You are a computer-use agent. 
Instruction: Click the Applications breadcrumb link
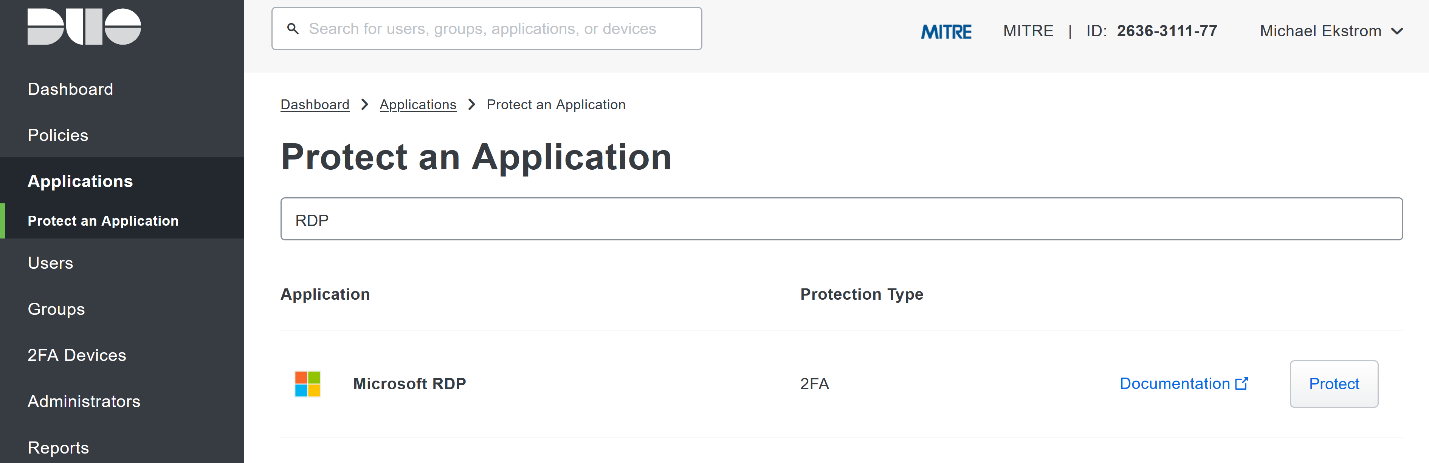coord(418,105)
